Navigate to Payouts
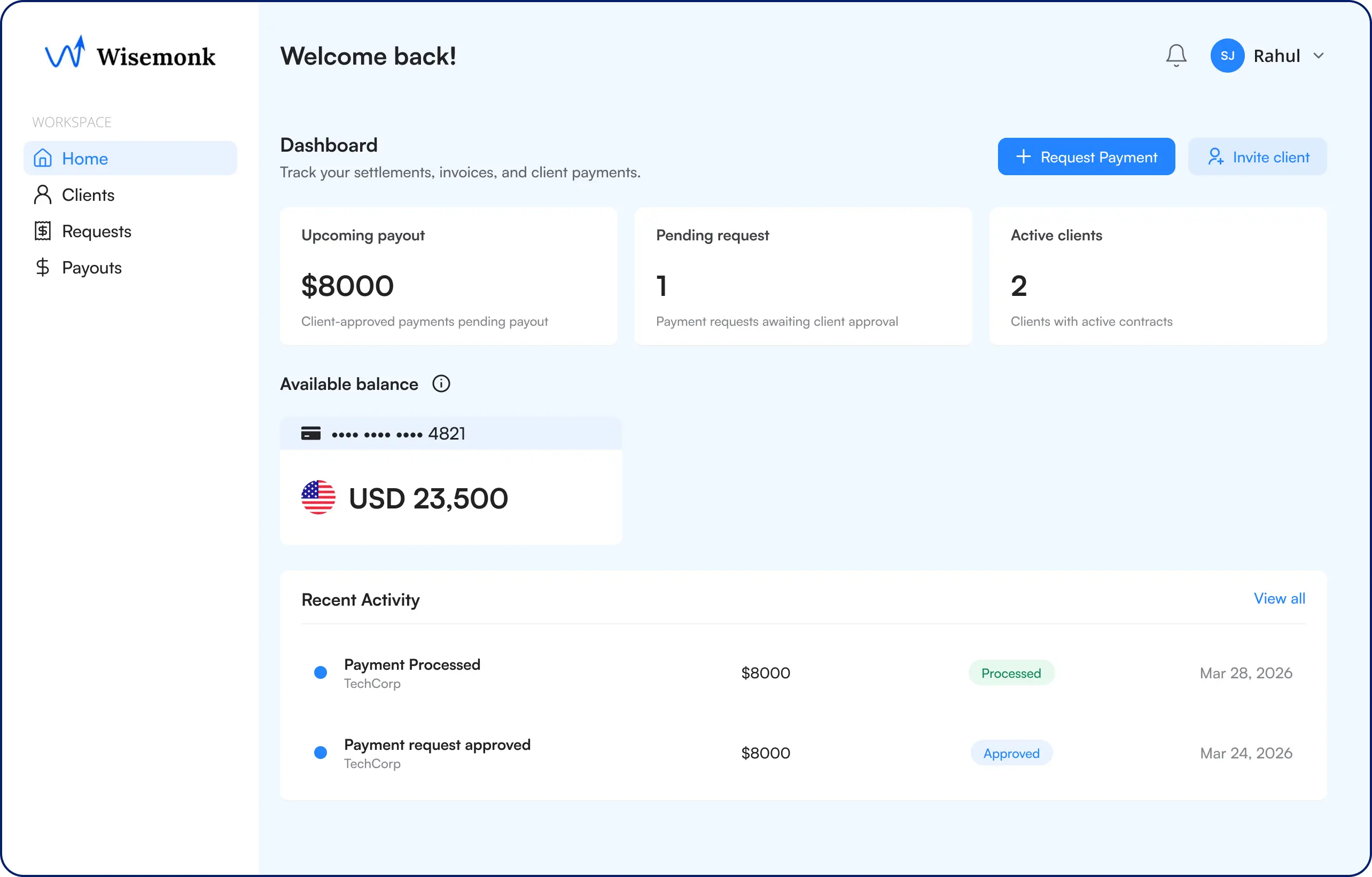This screenshot has width=1372, height=877. [x=92, y=268]
